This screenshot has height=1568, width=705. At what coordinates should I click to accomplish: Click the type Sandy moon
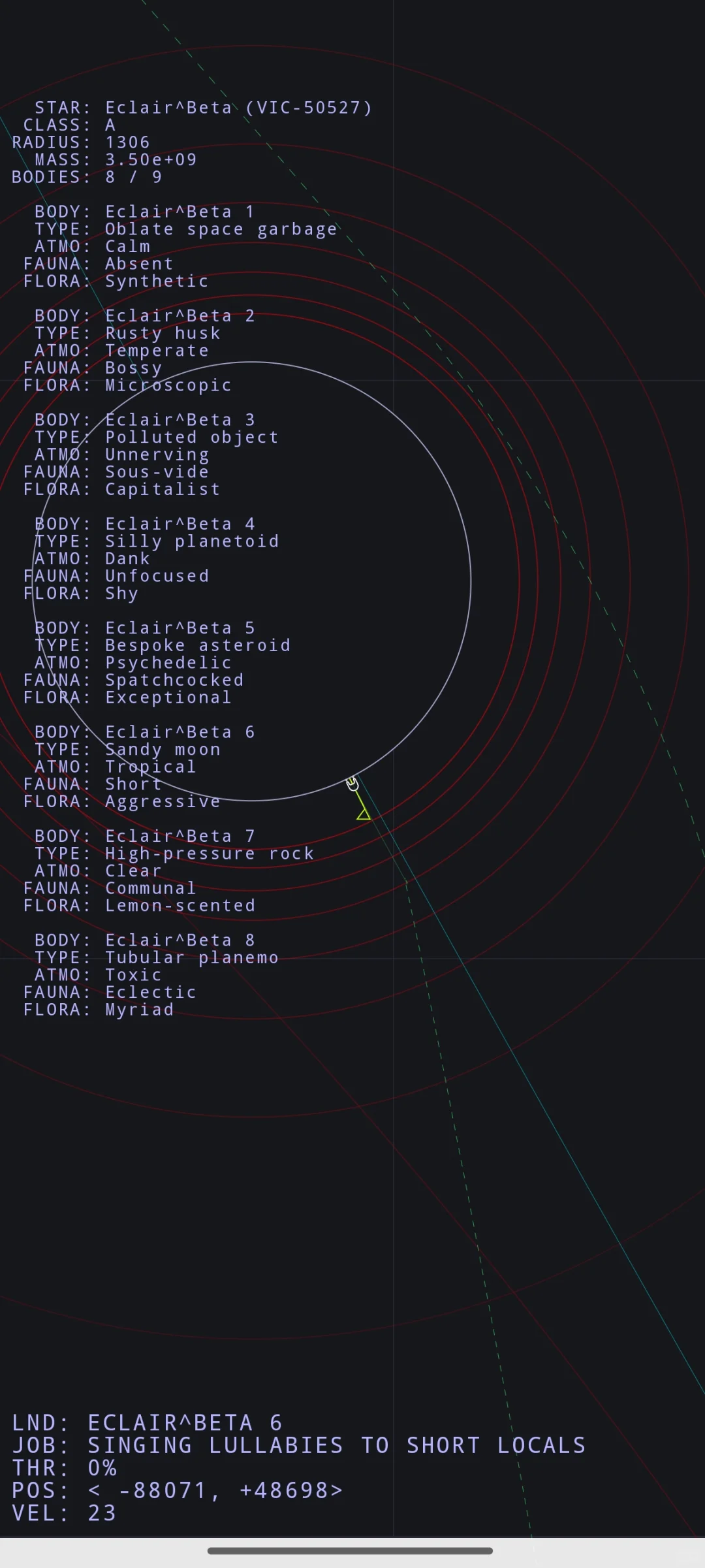pyautogui.click(x=163, y=750)
